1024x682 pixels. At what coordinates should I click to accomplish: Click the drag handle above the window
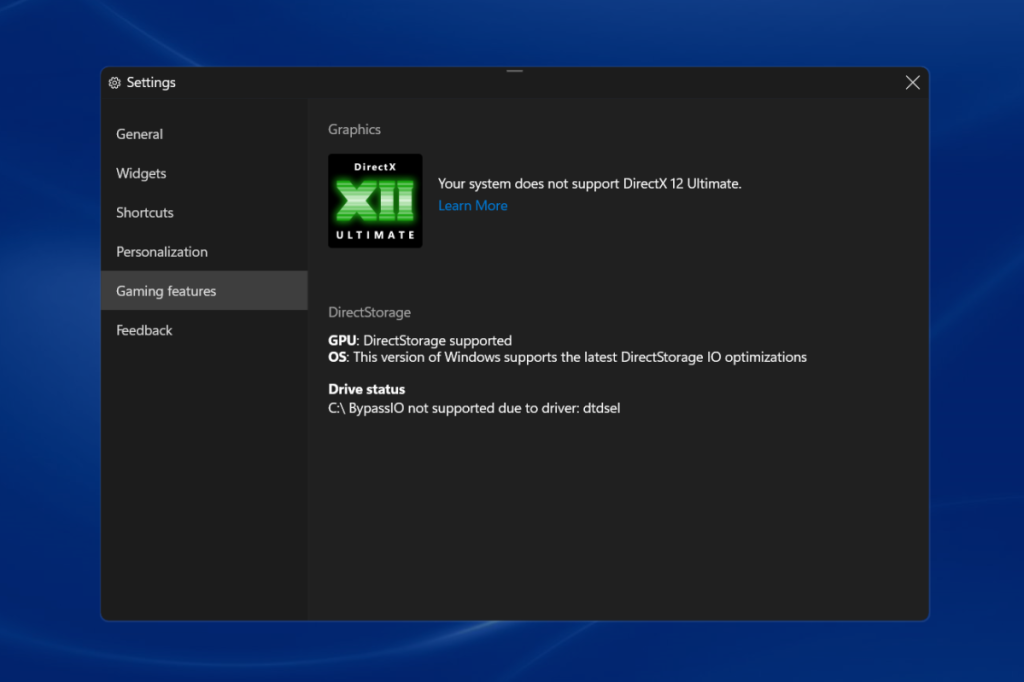coord(513,70)
